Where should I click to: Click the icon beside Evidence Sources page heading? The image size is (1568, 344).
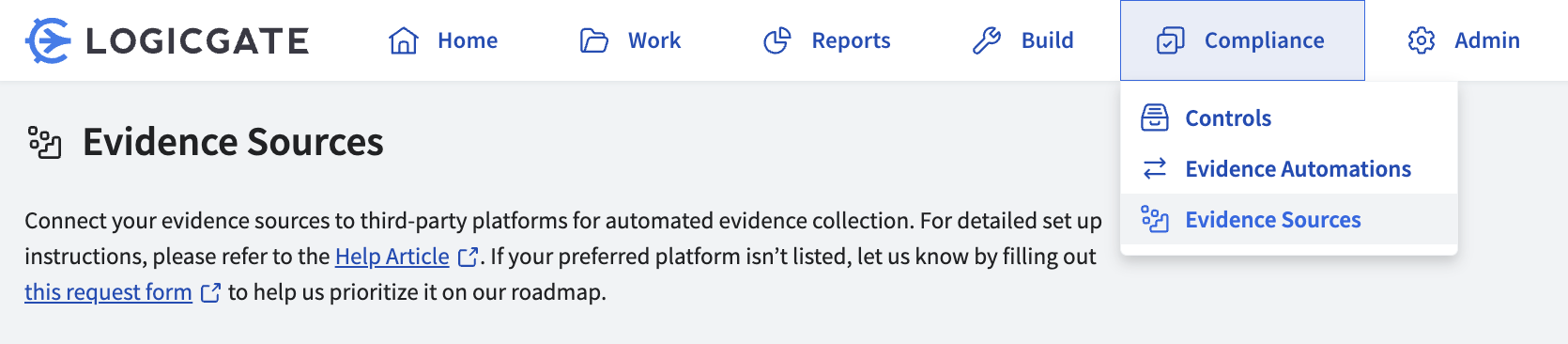tap(44, 142)
